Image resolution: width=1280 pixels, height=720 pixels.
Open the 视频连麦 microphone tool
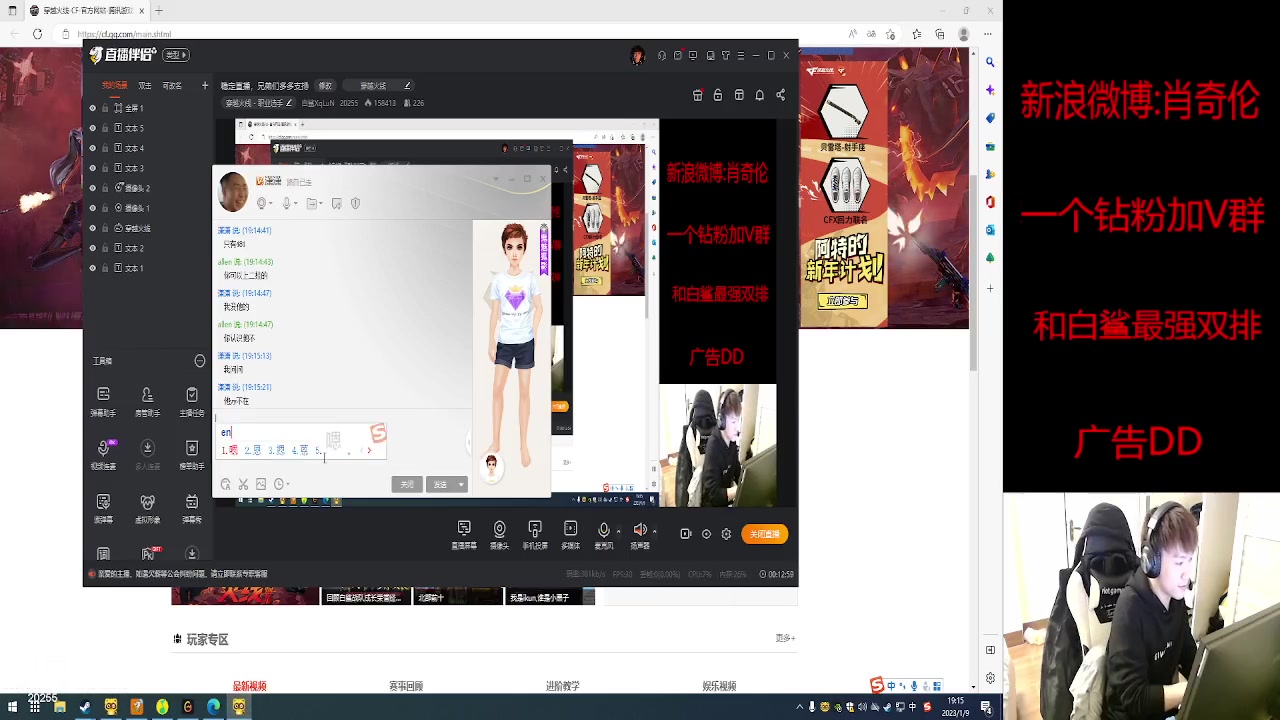(x=103, y=453)
